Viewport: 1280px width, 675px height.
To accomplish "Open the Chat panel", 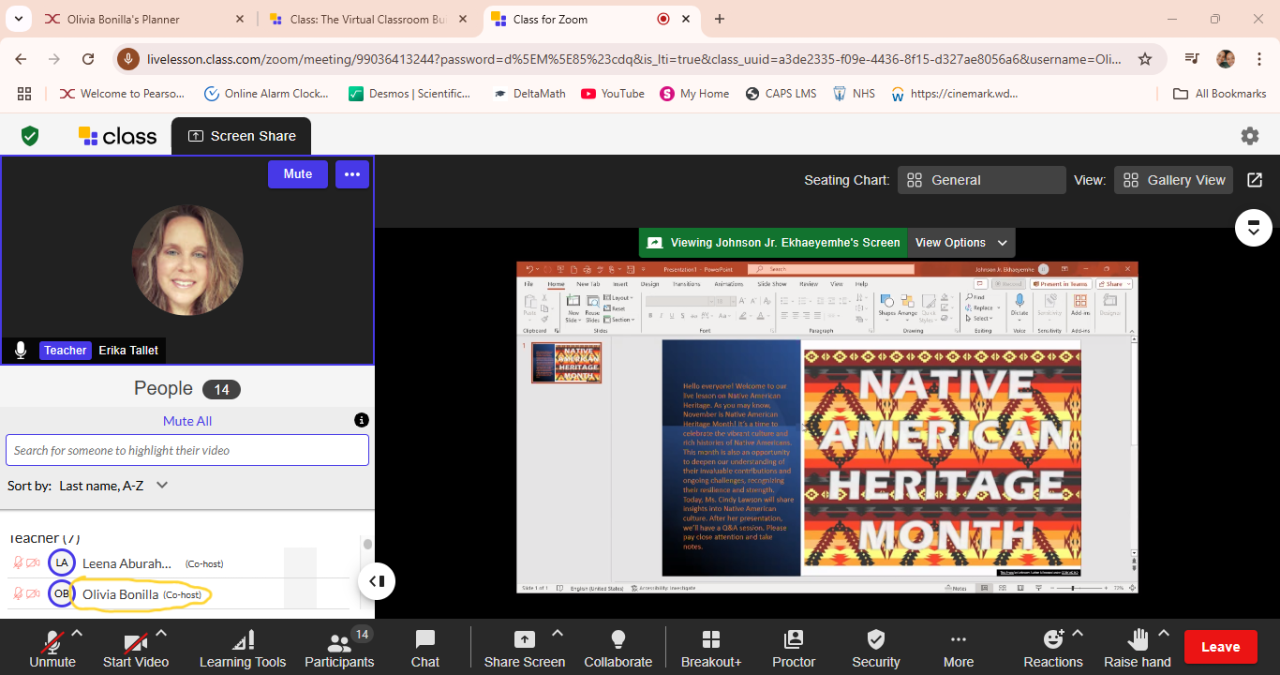I will pos(425,649).
